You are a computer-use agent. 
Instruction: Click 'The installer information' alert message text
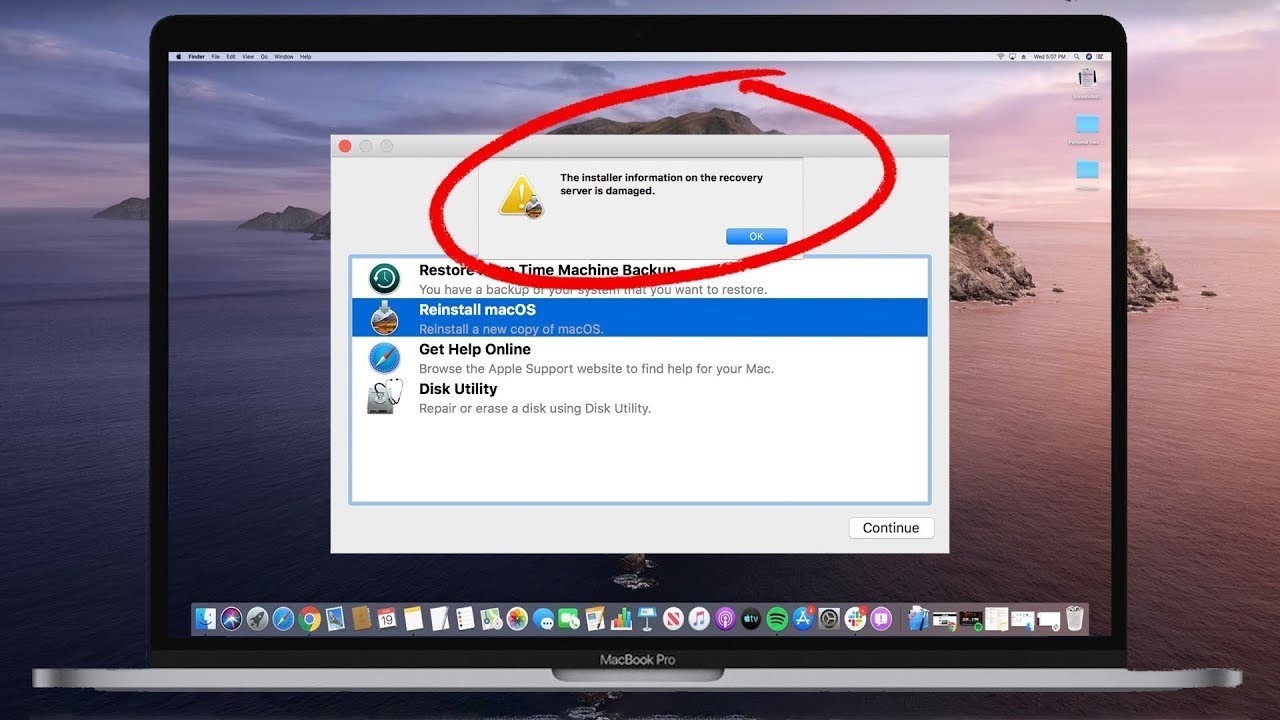[661, 184]
